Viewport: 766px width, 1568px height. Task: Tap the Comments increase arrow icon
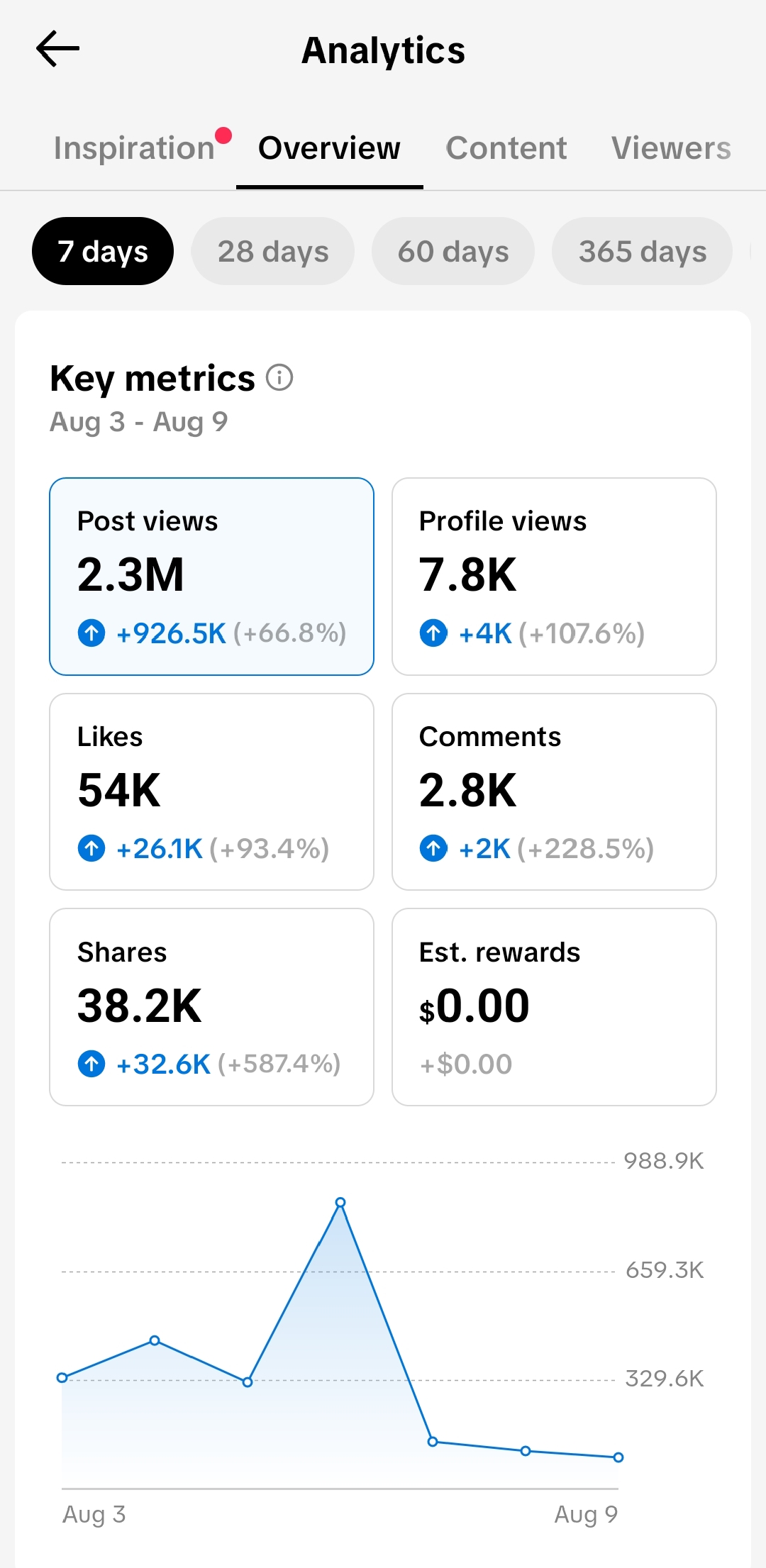433,847
